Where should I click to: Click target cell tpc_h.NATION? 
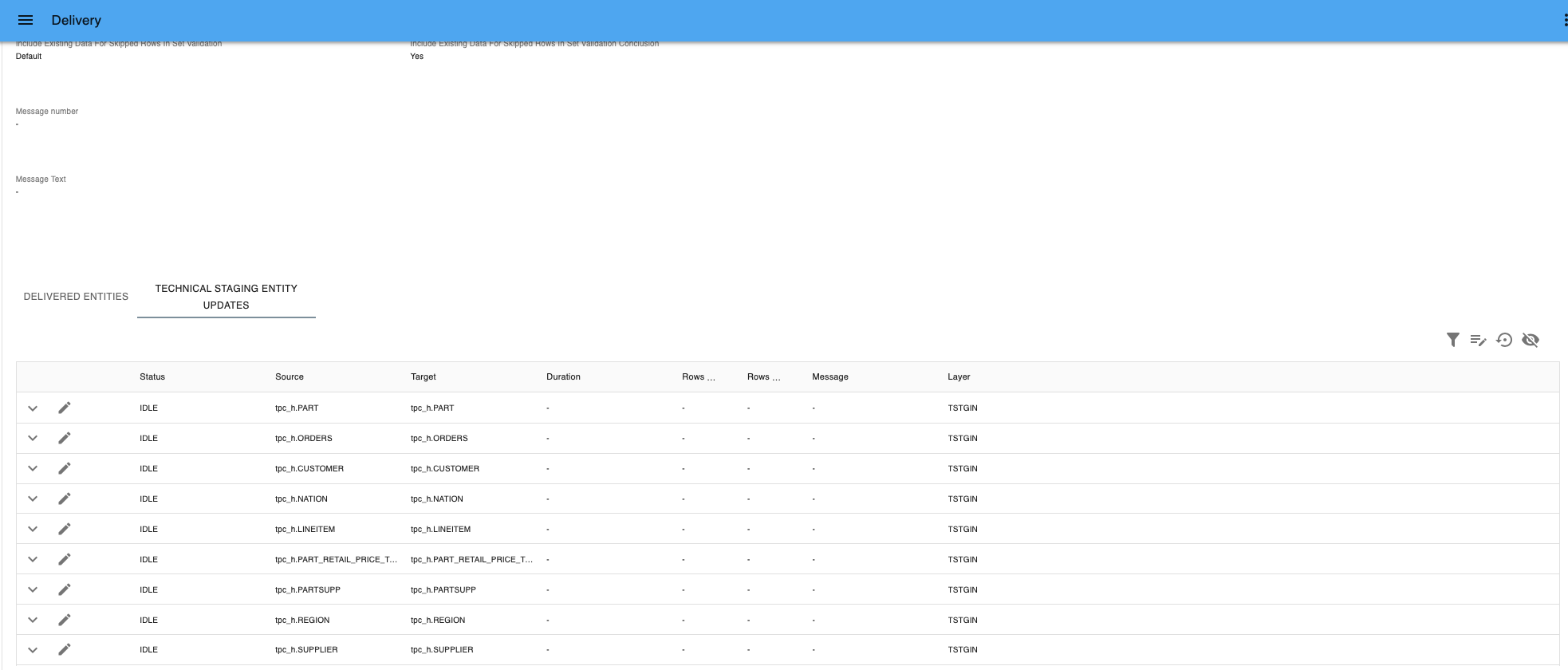point(437,499)
